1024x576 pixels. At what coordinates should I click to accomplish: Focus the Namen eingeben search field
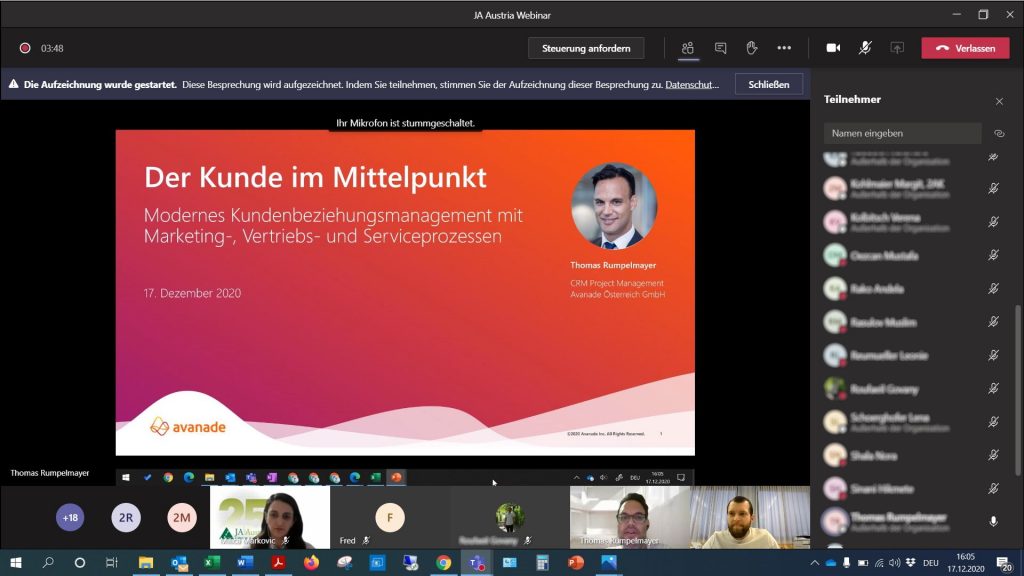903,133
